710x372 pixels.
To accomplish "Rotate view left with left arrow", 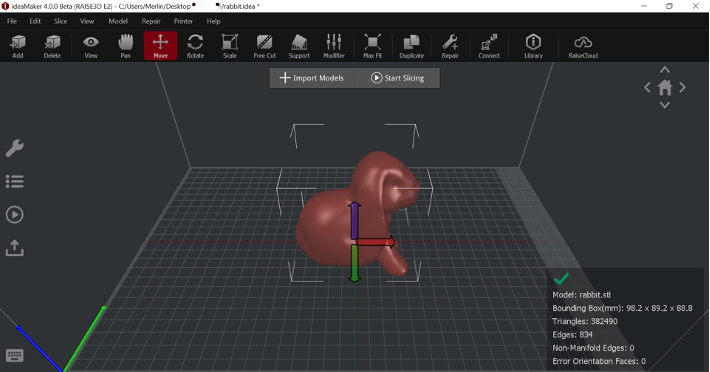I will click(x=648, y=87).
